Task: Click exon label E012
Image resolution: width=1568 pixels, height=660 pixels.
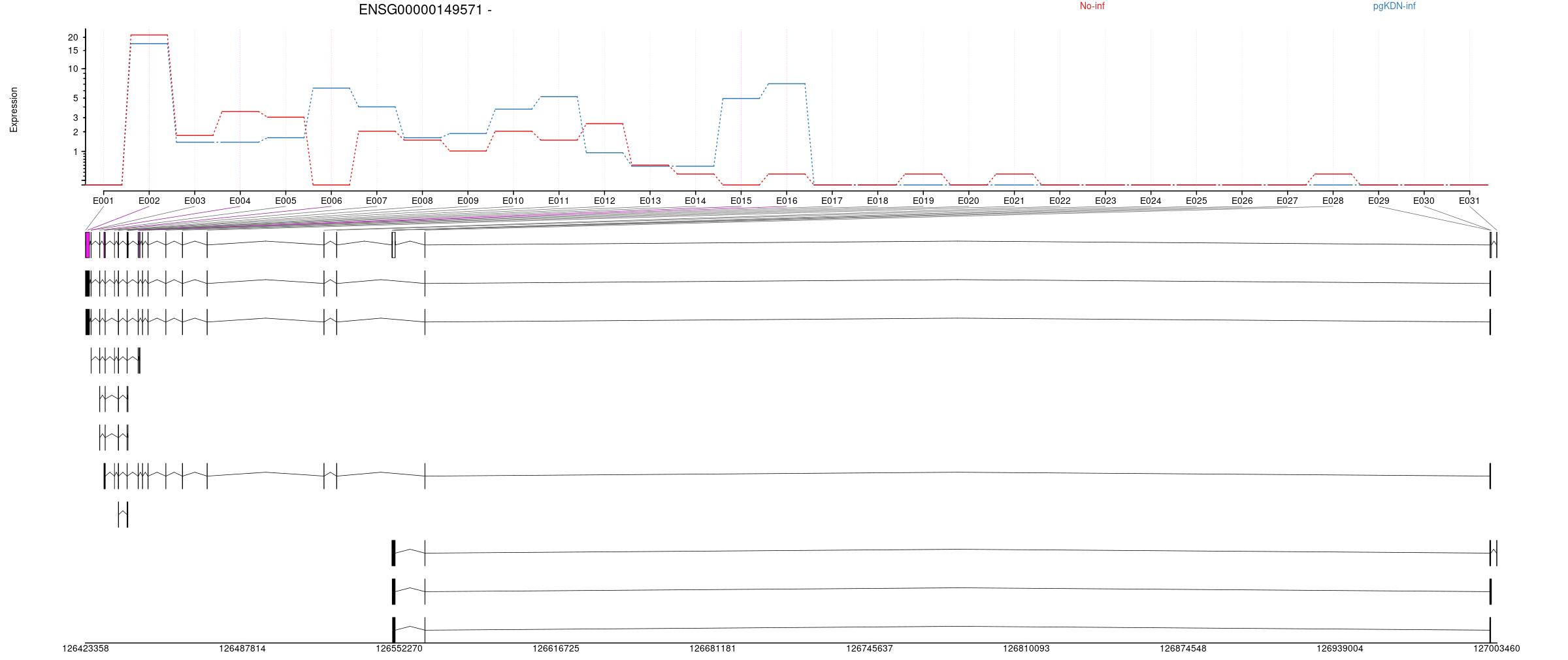Action: click(604, 201)
